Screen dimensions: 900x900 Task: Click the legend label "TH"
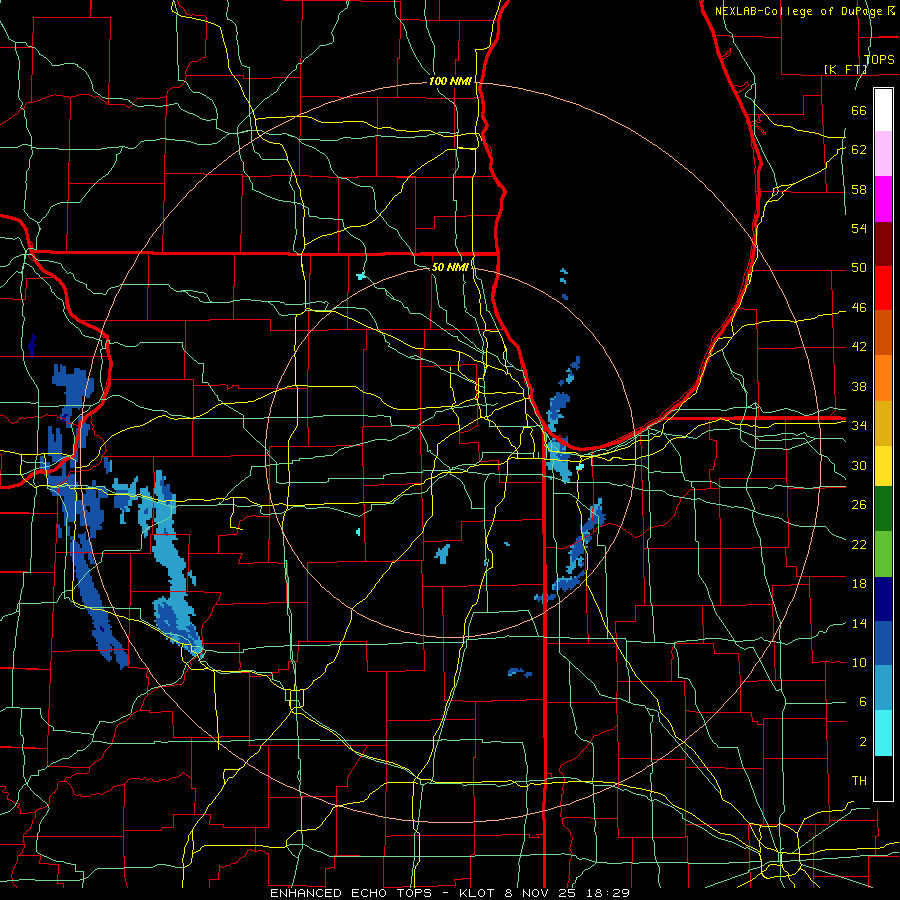(859, 781)
